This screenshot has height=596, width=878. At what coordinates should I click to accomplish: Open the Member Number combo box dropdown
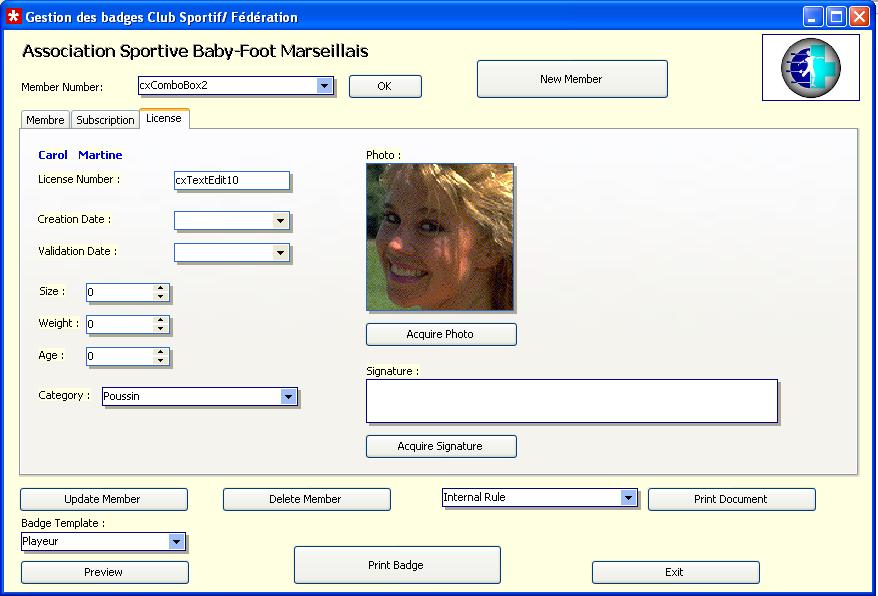[x=324, y=86]
